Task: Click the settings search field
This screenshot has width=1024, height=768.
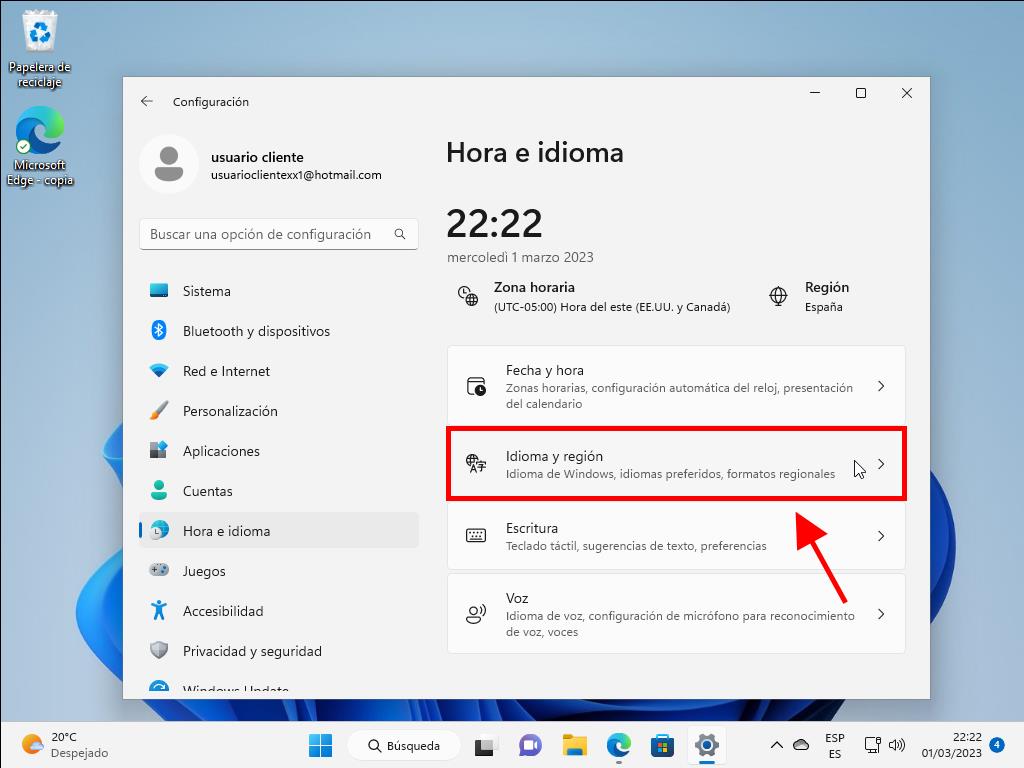Action: coord(270,234)
